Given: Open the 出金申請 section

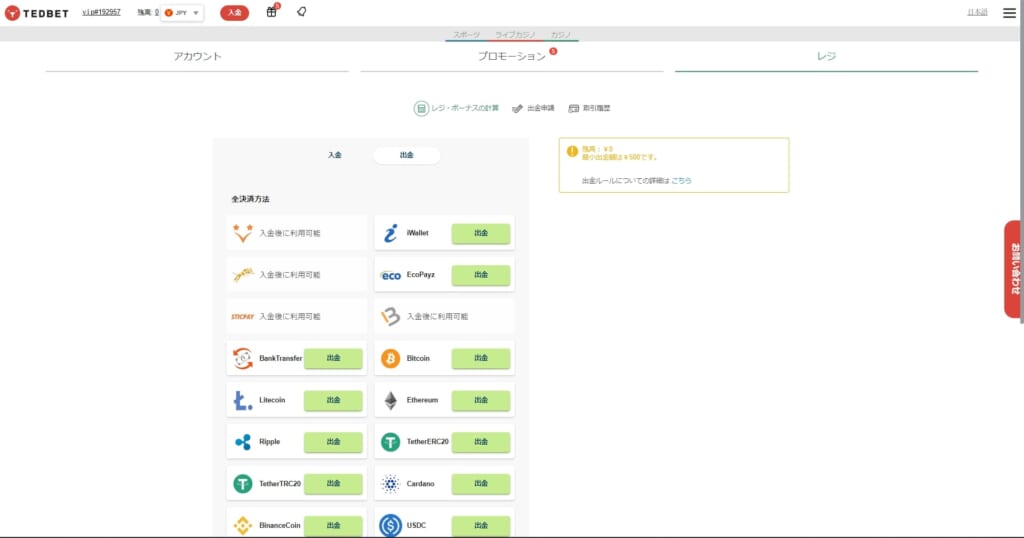Looking at the screenshot, I should (x=534, y=108).
